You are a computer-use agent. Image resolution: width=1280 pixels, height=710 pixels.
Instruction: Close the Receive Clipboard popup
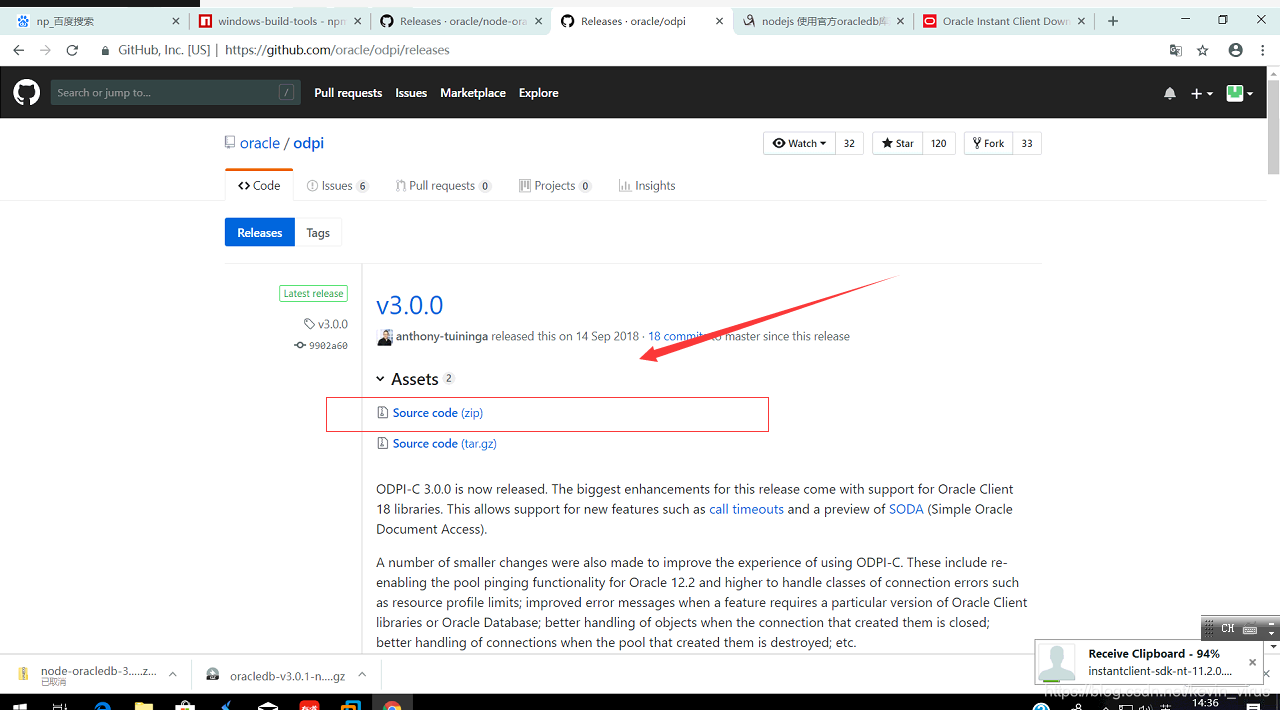(1252, 662)
